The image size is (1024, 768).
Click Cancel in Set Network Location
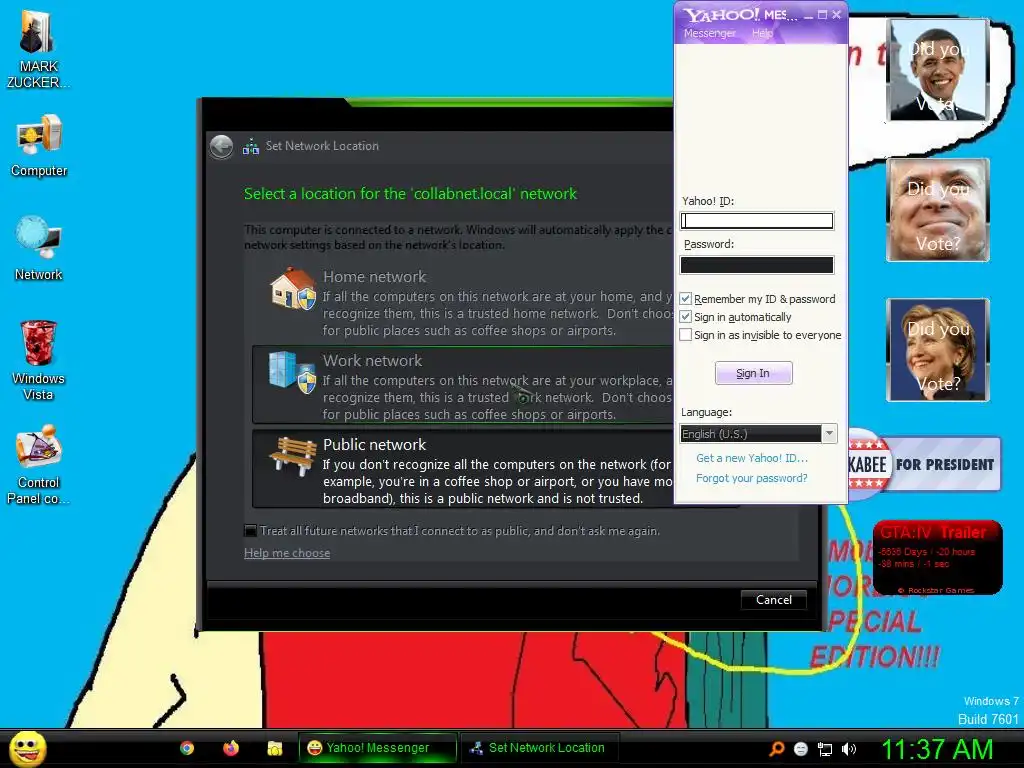point(774,600)
